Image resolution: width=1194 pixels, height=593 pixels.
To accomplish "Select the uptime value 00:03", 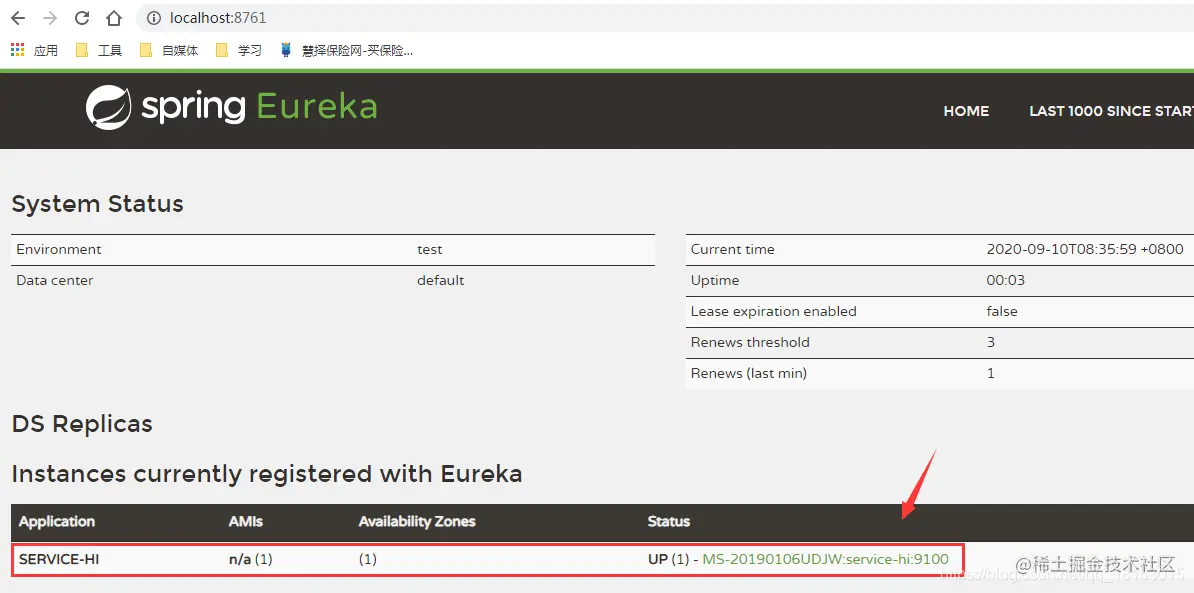I will click(1005, 280).
